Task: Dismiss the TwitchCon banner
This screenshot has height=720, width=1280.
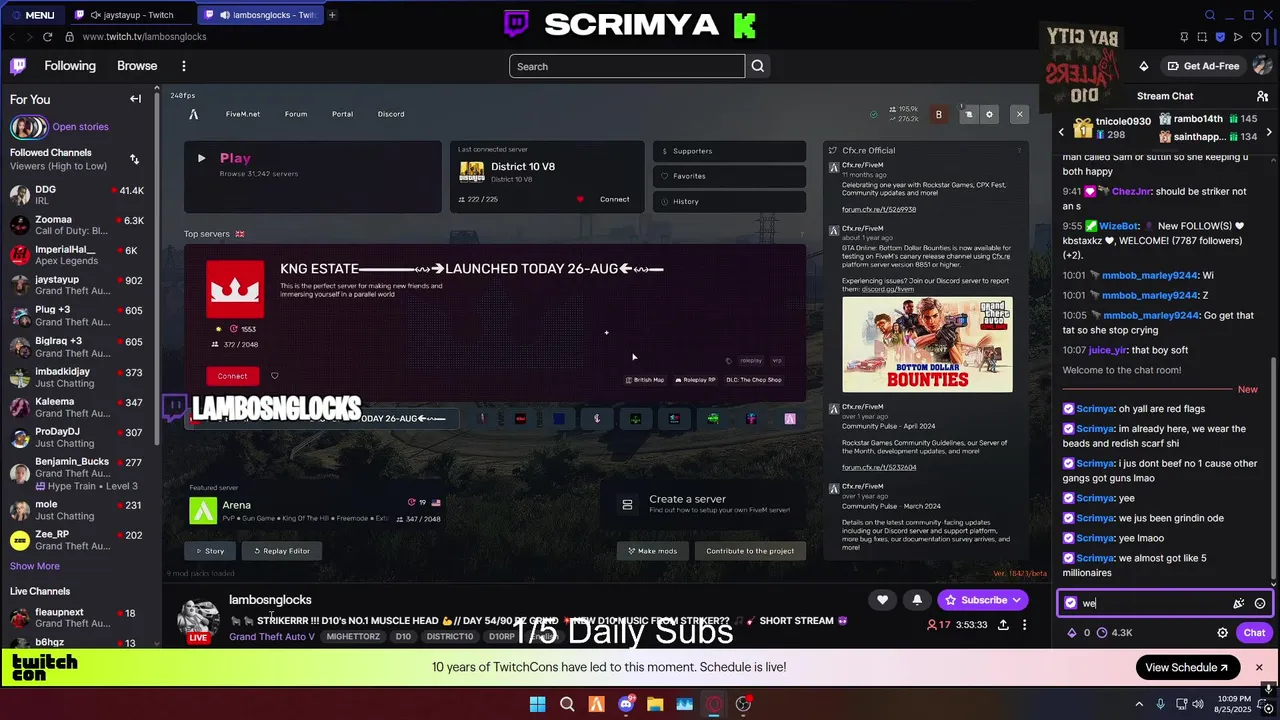Action: [x=1259, y=667]
